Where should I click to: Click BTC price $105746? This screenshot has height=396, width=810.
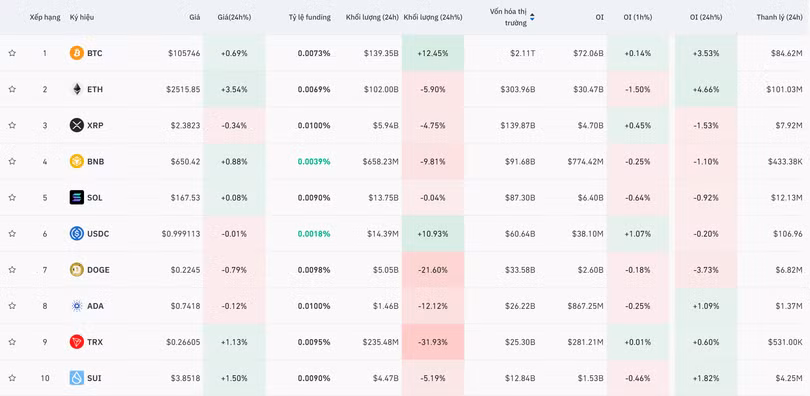click(184, 53)
